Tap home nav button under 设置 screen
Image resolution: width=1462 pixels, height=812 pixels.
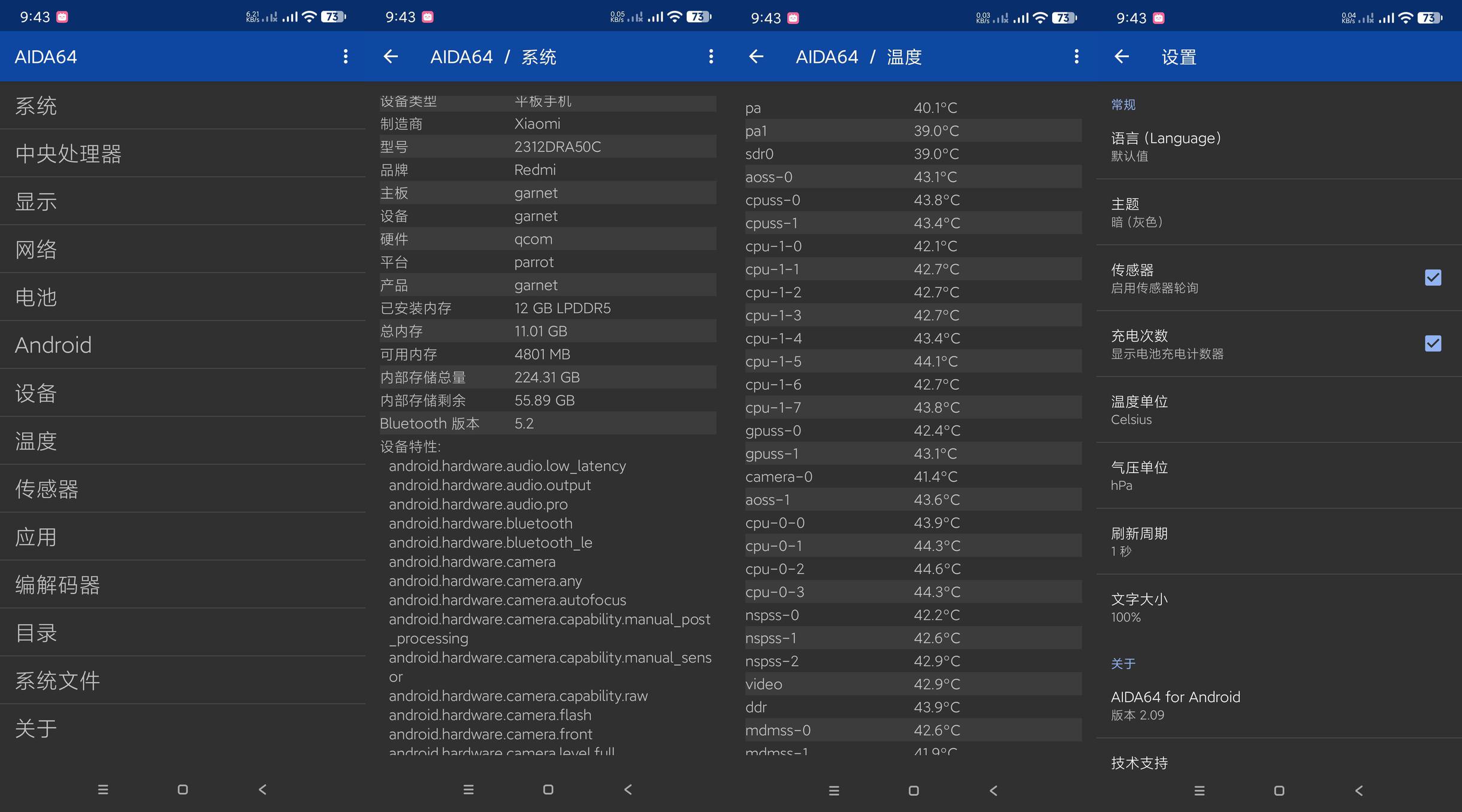point(1279,790)
